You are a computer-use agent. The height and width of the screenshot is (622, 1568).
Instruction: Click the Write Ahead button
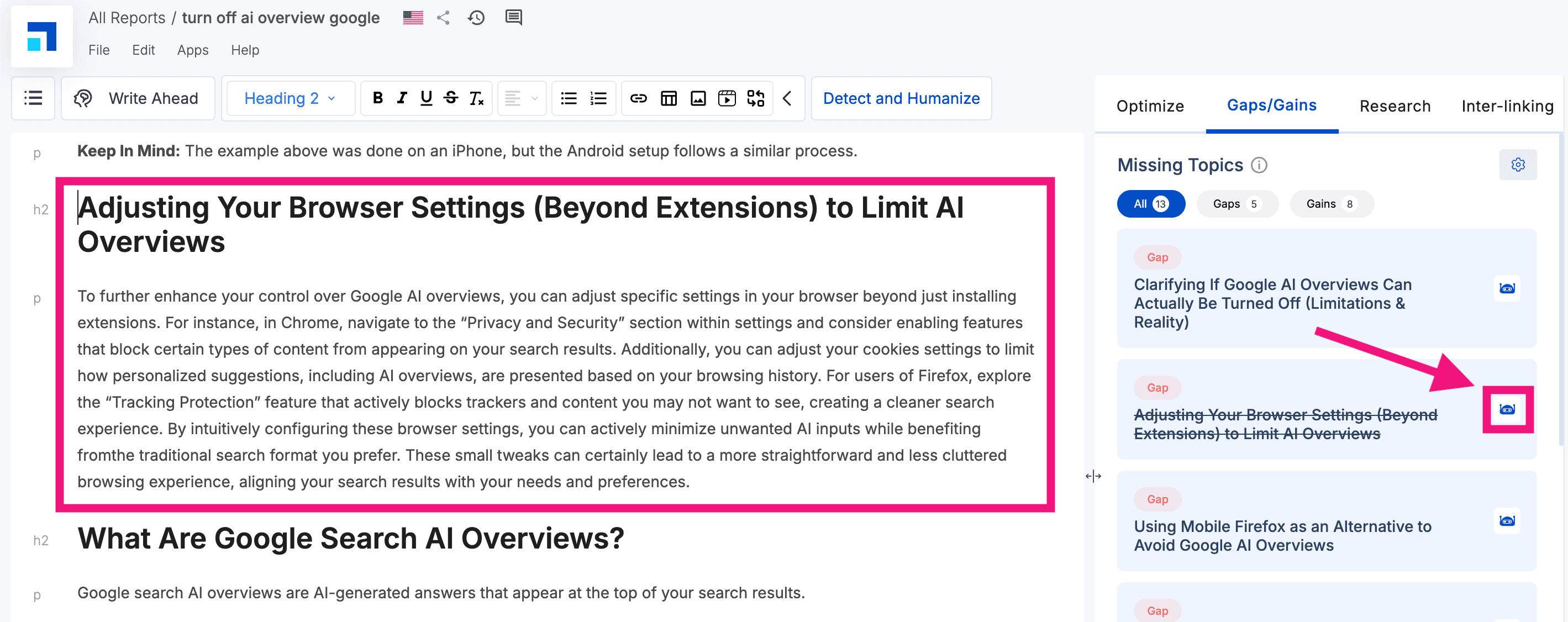[x=138, y=98]
